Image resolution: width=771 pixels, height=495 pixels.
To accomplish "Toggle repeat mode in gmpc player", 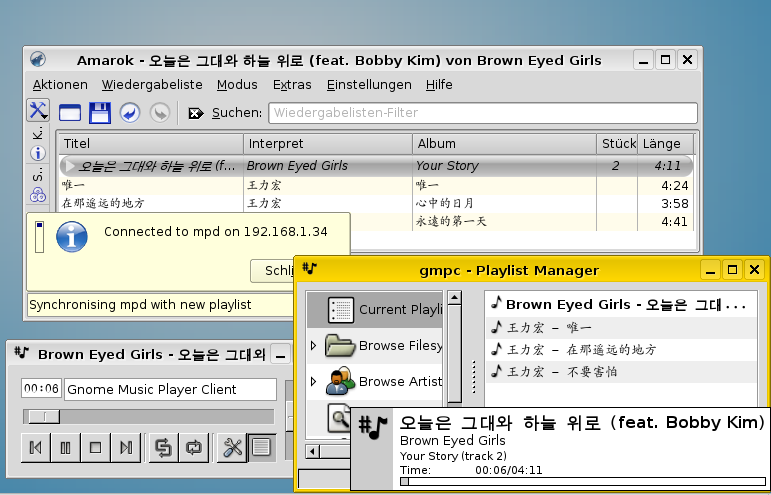I will coord(194,447).
